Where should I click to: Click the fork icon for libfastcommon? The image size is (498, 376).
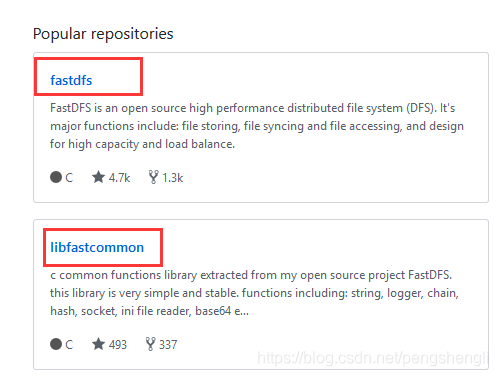151,344
